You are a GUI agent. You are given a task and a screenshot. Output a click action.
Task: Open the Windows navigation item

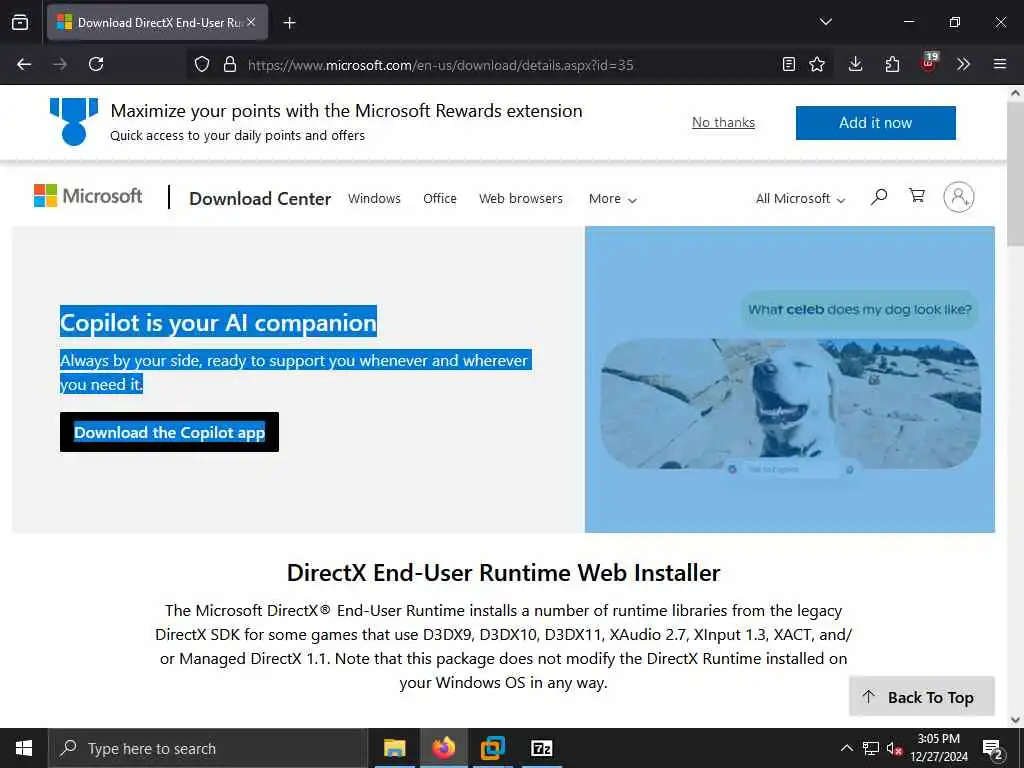click(374, 199)
